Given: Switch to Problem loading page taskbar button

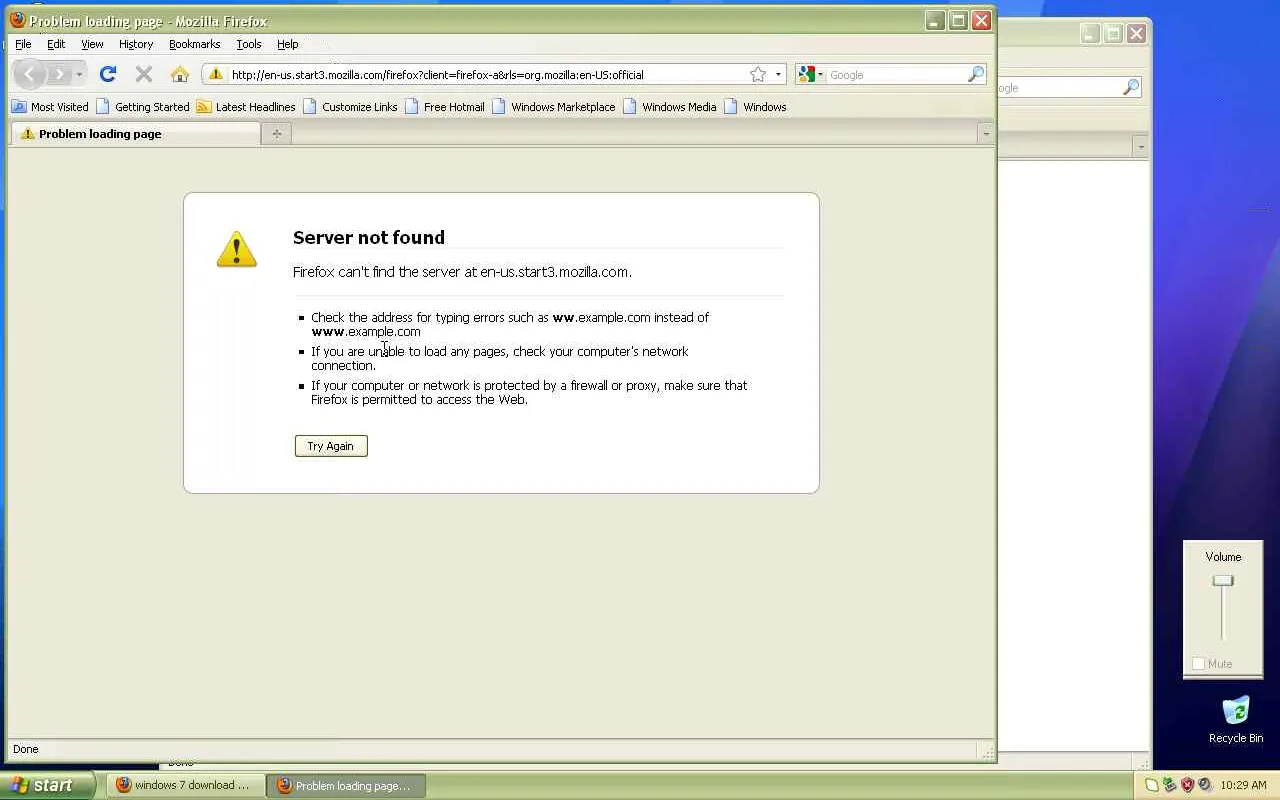Looking at the screenshot, I should [346, 786].
